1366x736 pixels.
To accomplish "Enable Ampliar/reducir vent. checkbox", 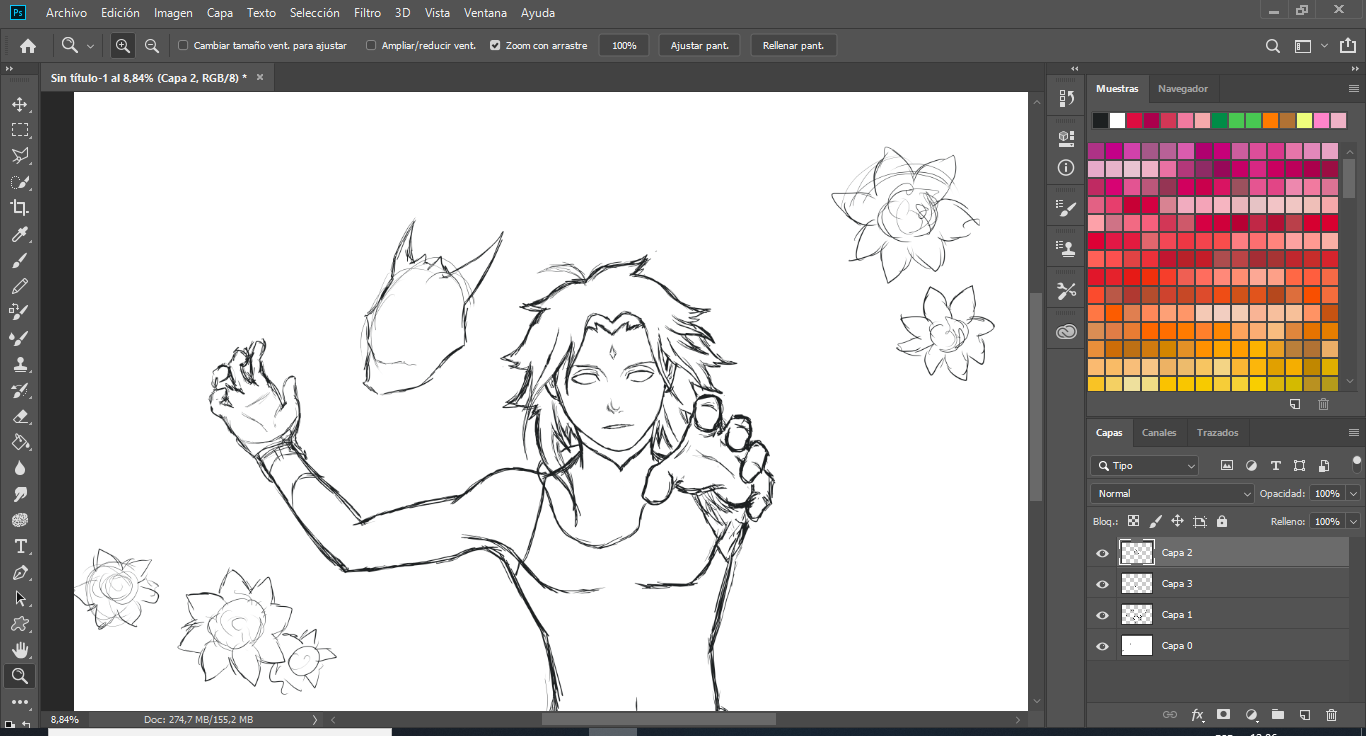I will 371,46.
